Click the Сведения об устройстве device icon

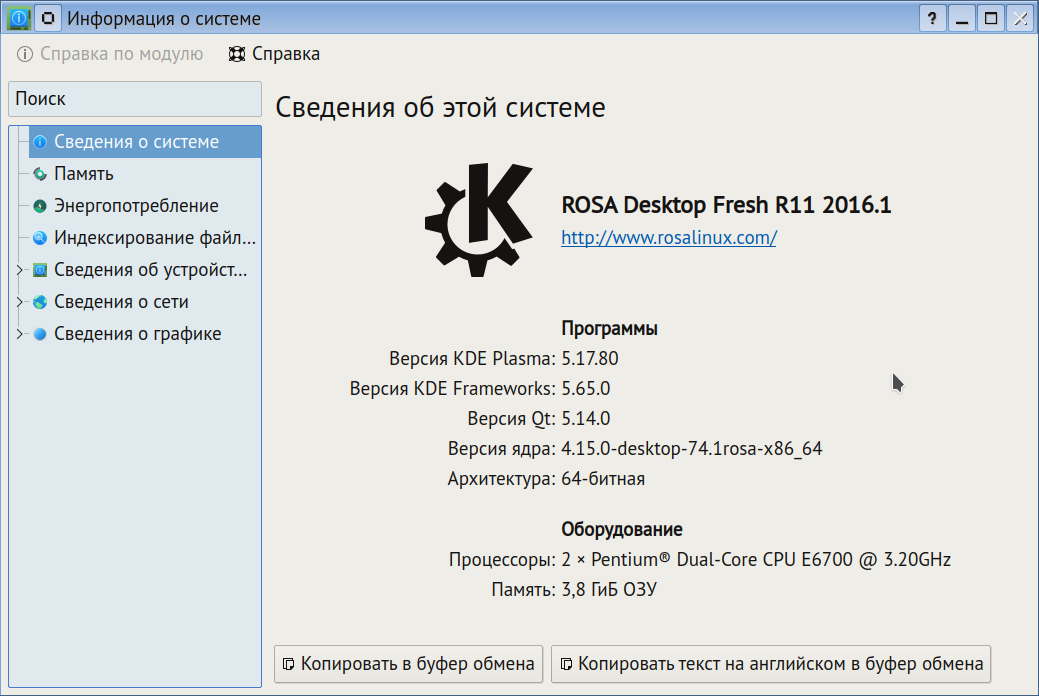click(40, 270)
